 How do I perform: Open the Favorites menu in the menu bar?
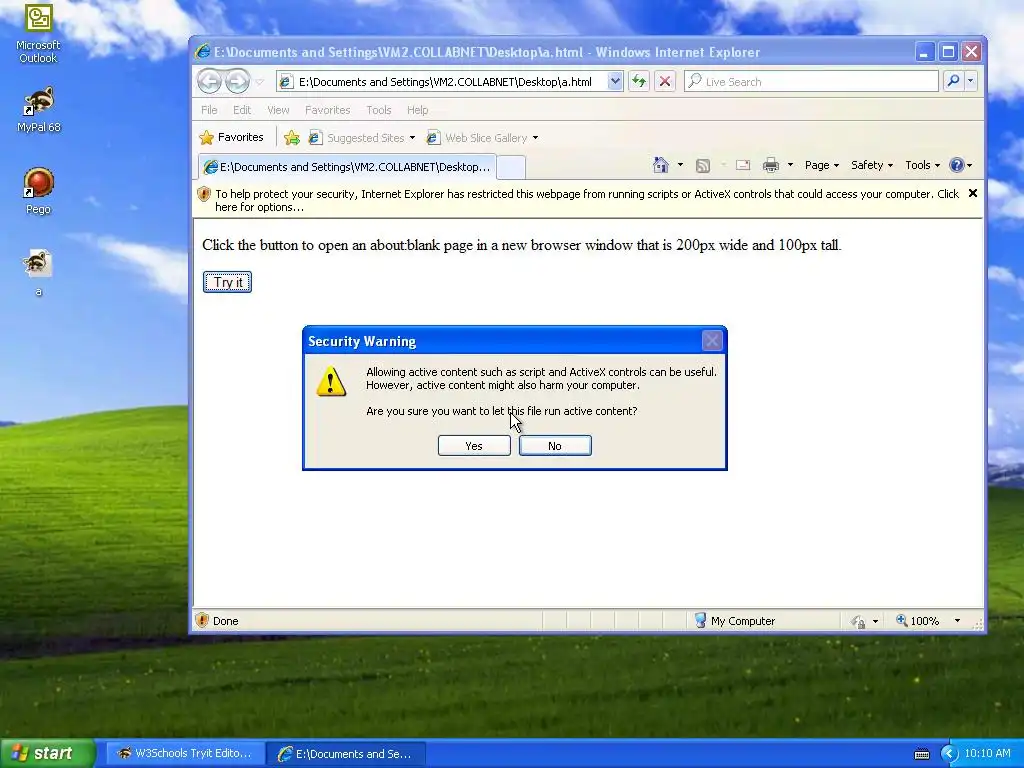pos(327,110)
